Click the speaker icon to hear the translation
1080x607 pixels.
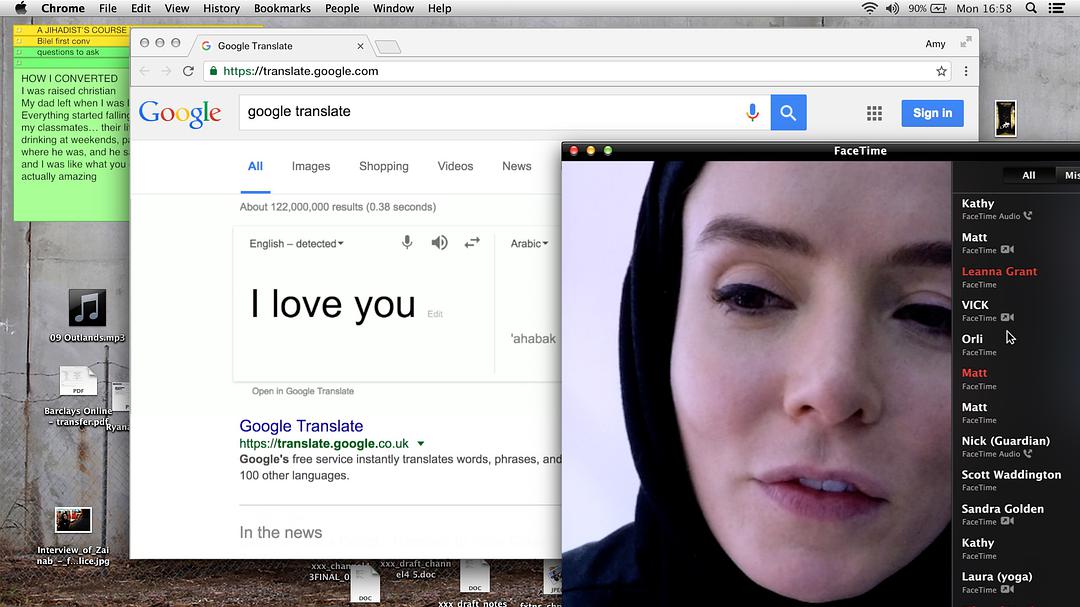click(x=439, y=242)
